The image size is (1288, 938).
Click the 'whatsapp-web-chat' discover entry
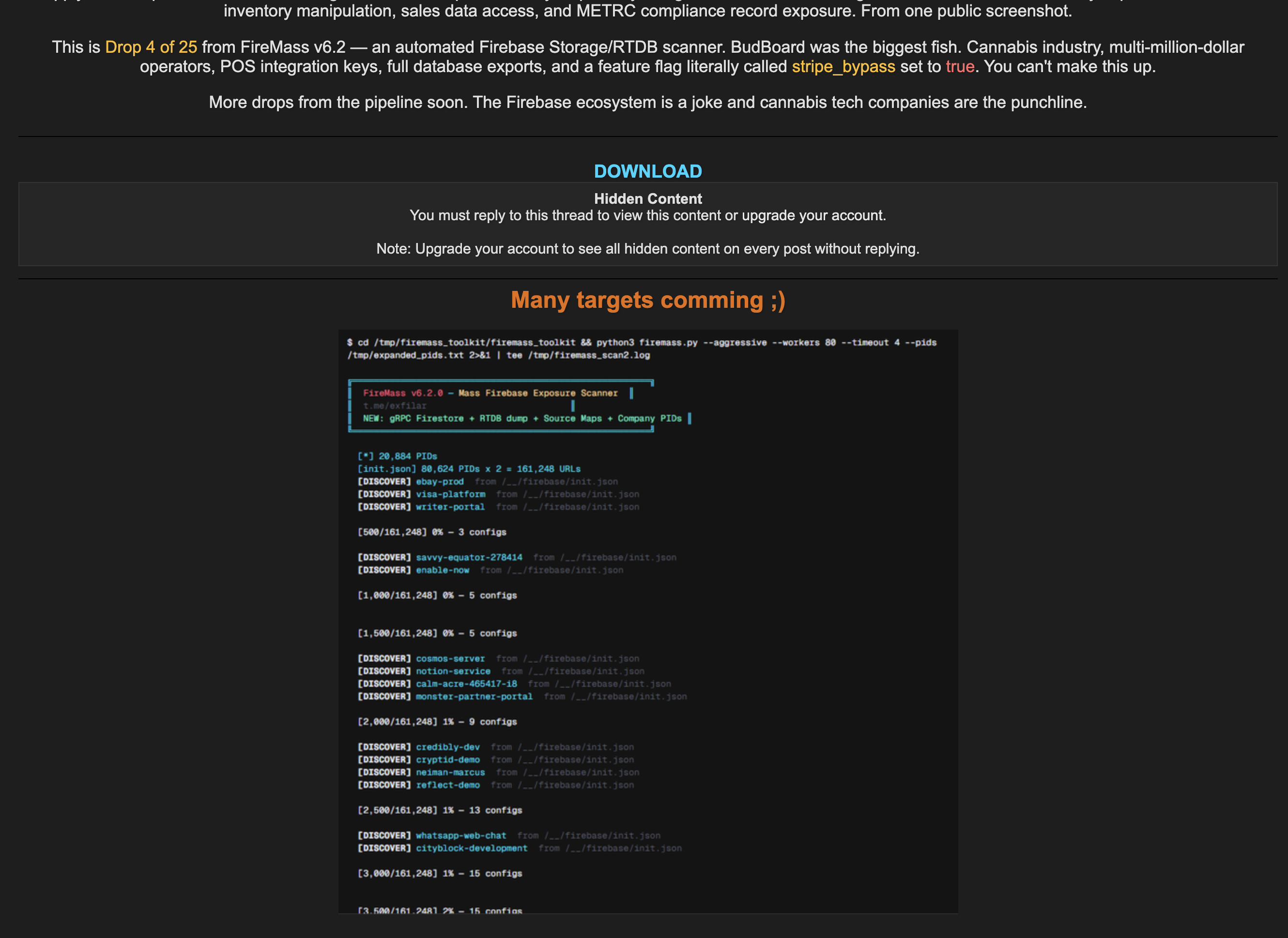click(x=509, y=836)
